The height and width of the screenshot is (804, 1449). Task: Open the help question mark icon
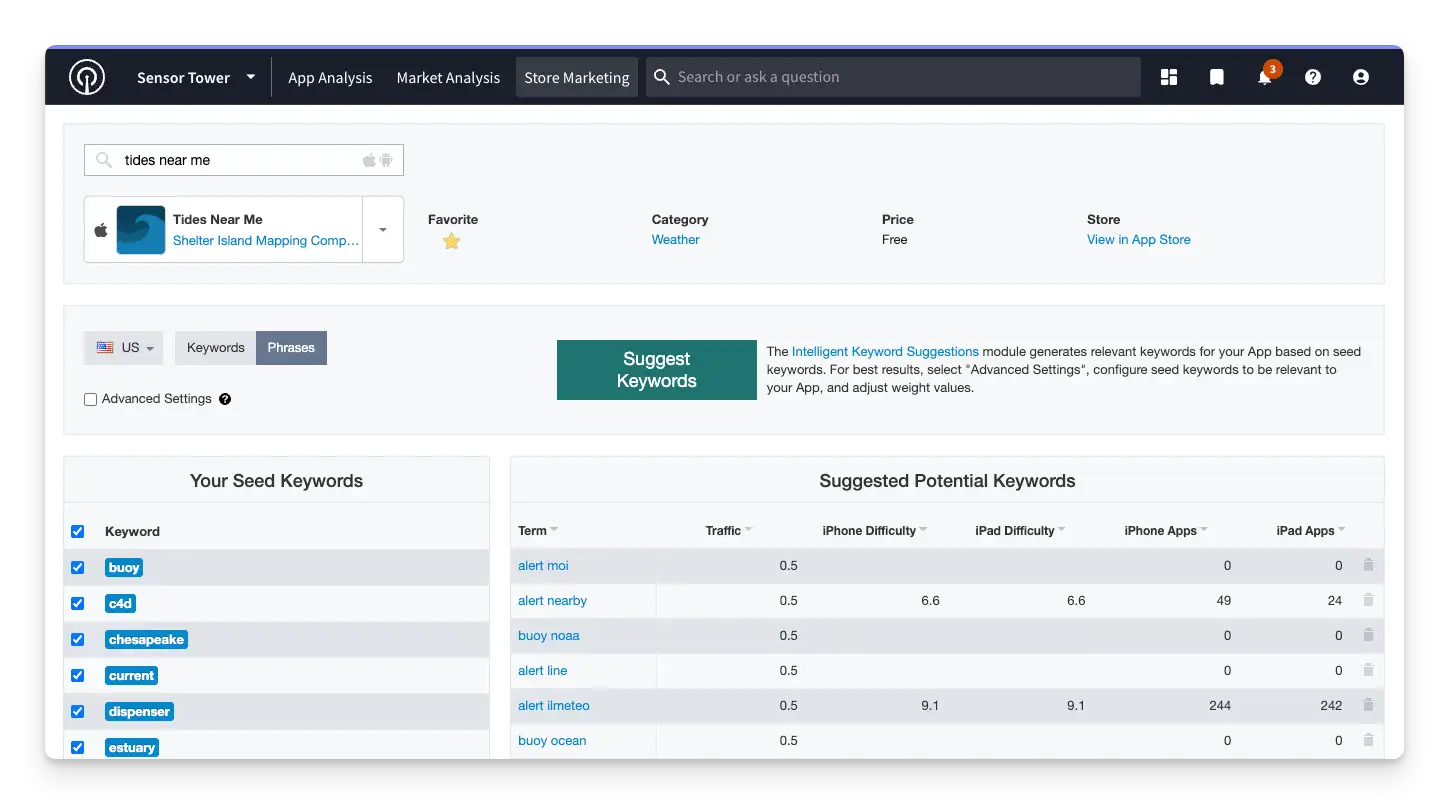tap(1313, 77)
